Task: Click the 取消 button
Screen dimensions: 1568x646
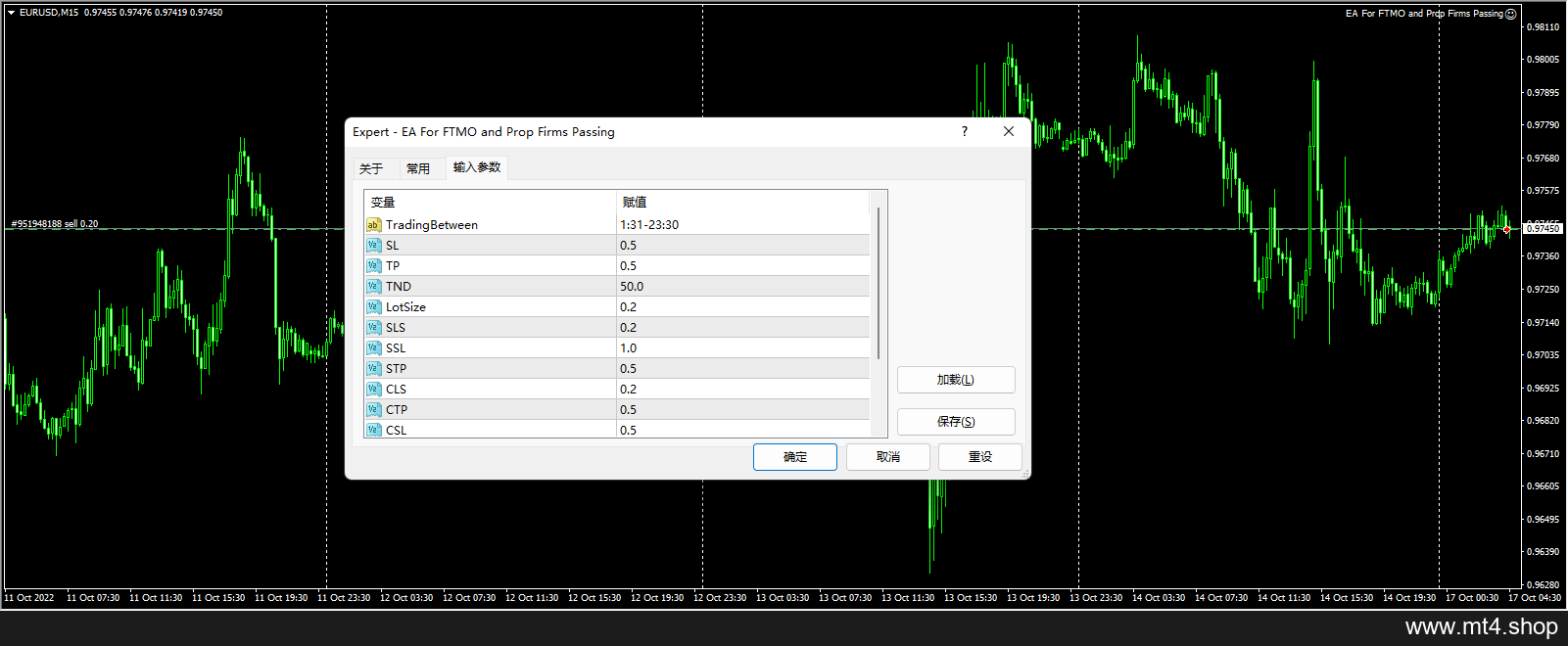Action: pos(888,457)
